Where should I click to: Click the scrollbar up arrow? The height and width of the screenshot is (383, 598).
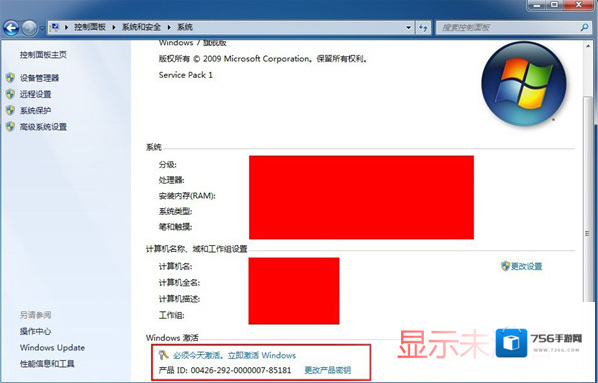[588, 46]
